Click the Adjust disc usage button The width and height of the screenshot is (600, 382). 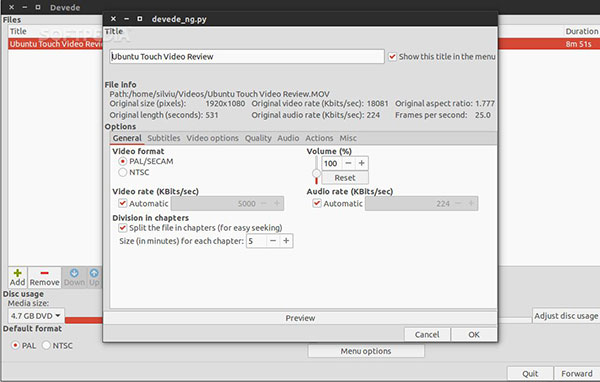pos(566,316)
